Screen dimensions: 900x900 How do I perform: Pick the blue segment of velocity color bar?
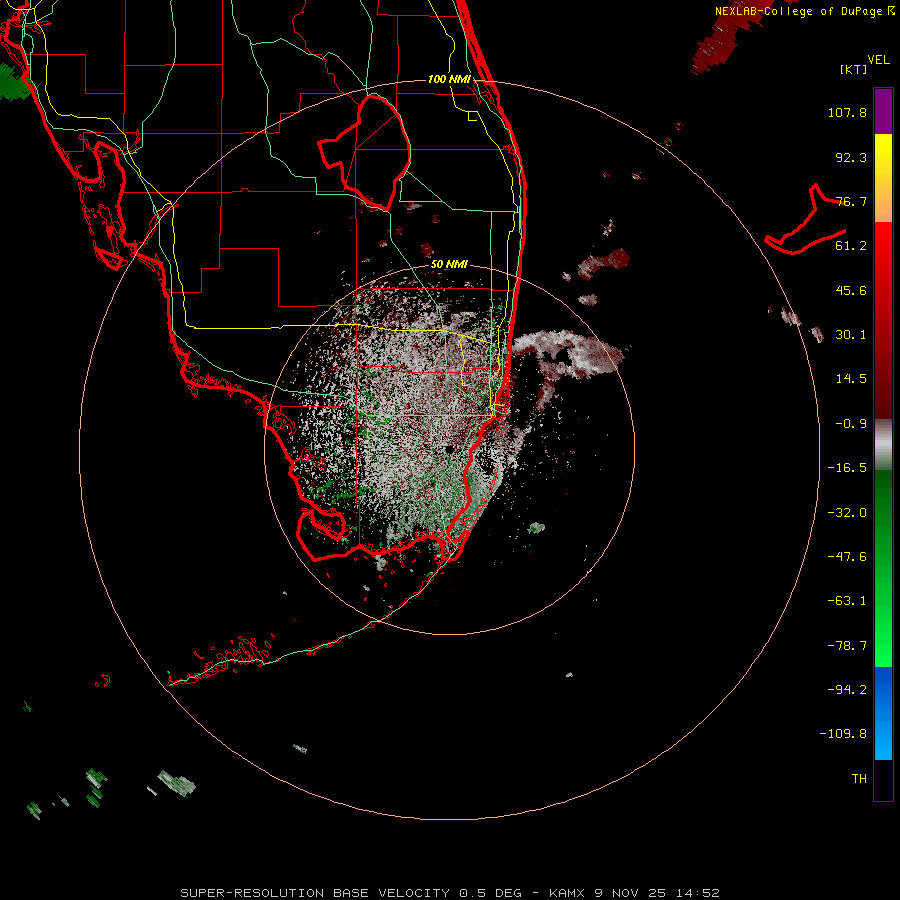click(x=883, y=713)
